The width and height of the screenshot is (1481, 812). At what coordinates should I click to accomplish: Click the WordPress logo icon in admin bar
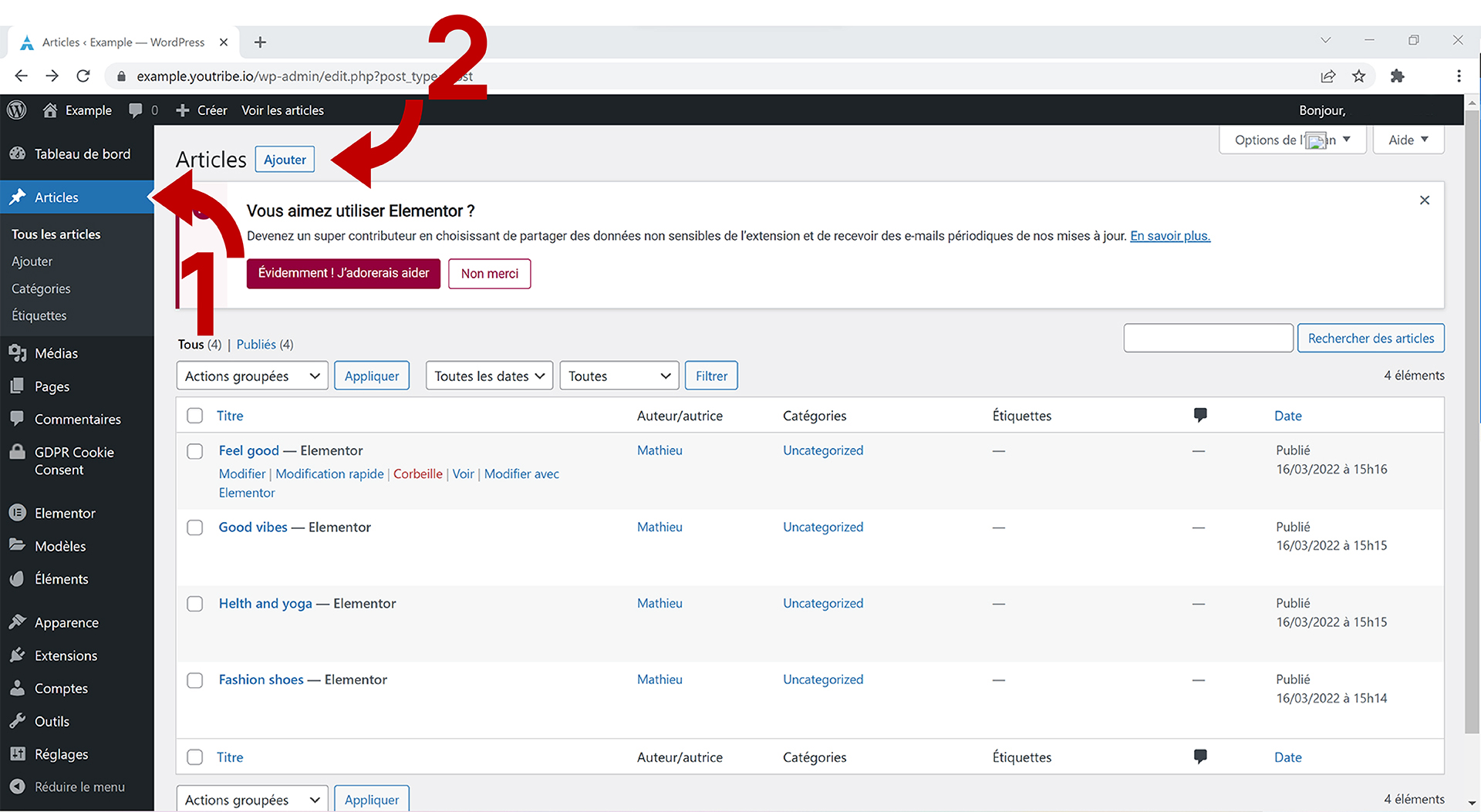coord(16,110)
